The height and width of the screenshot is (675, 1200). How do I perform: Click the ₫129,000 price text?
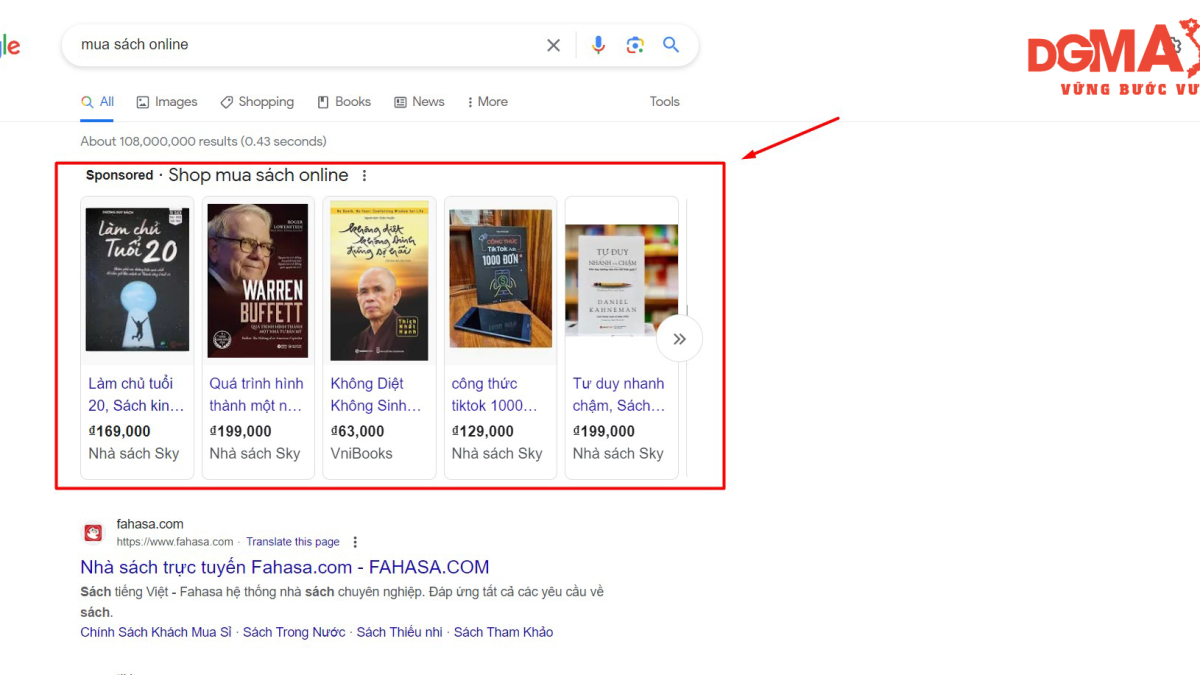[482, 431]
